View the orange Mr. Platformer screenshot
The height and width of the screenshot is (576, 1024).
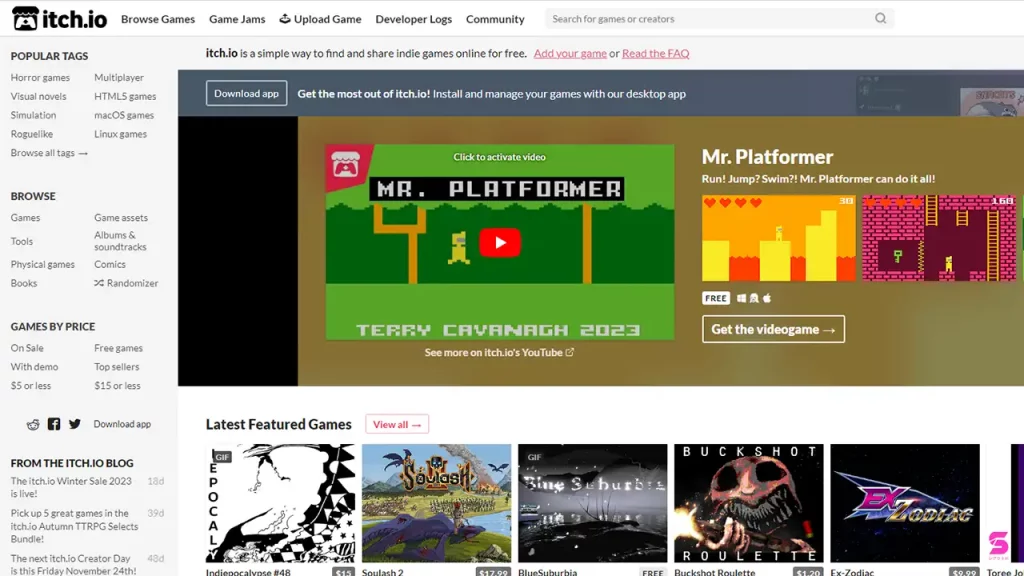[x=778, y=238]
